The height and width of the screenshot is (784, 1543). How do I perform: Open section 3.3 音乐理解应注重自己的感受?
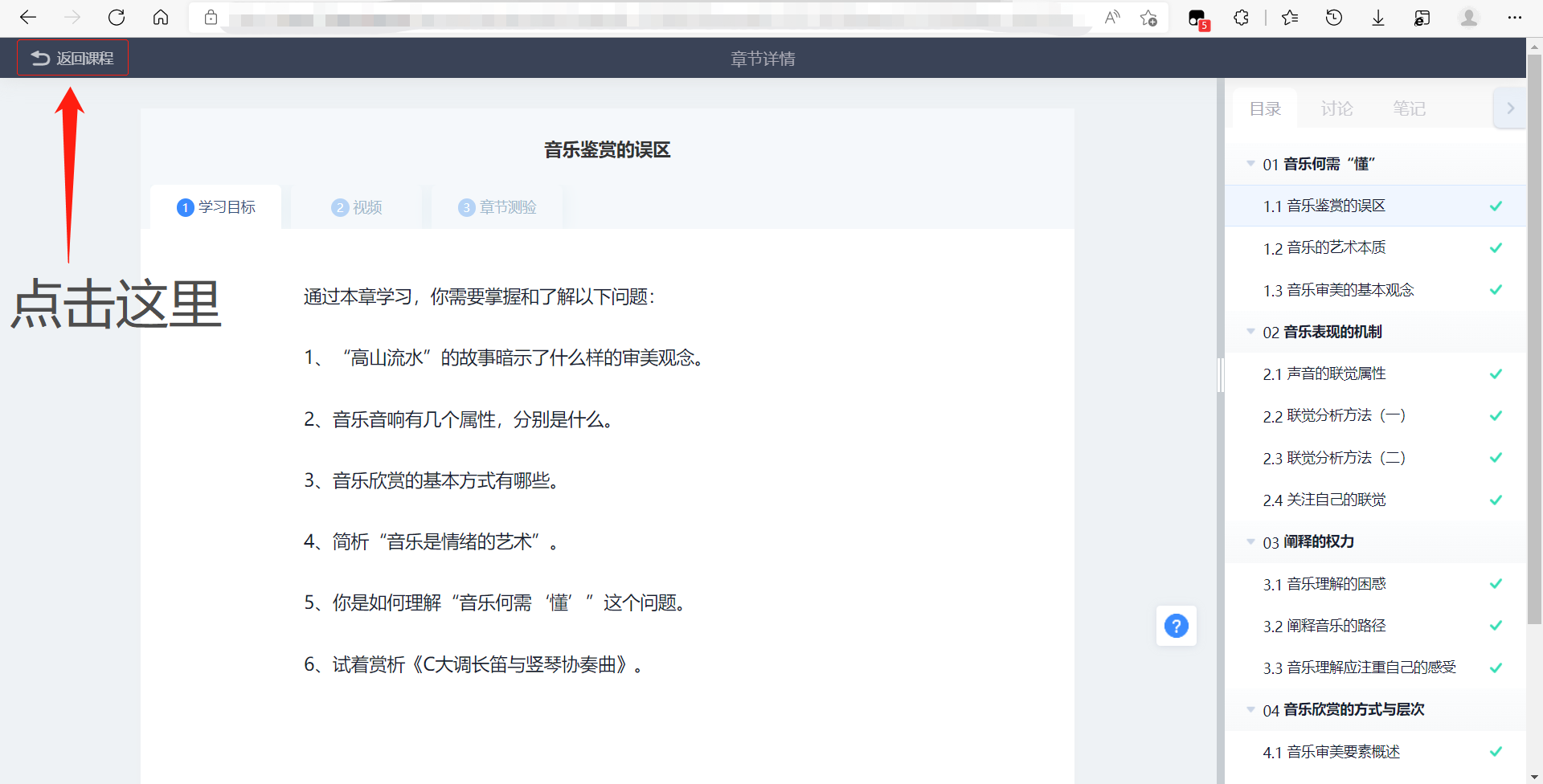[x=1375, y=668]
